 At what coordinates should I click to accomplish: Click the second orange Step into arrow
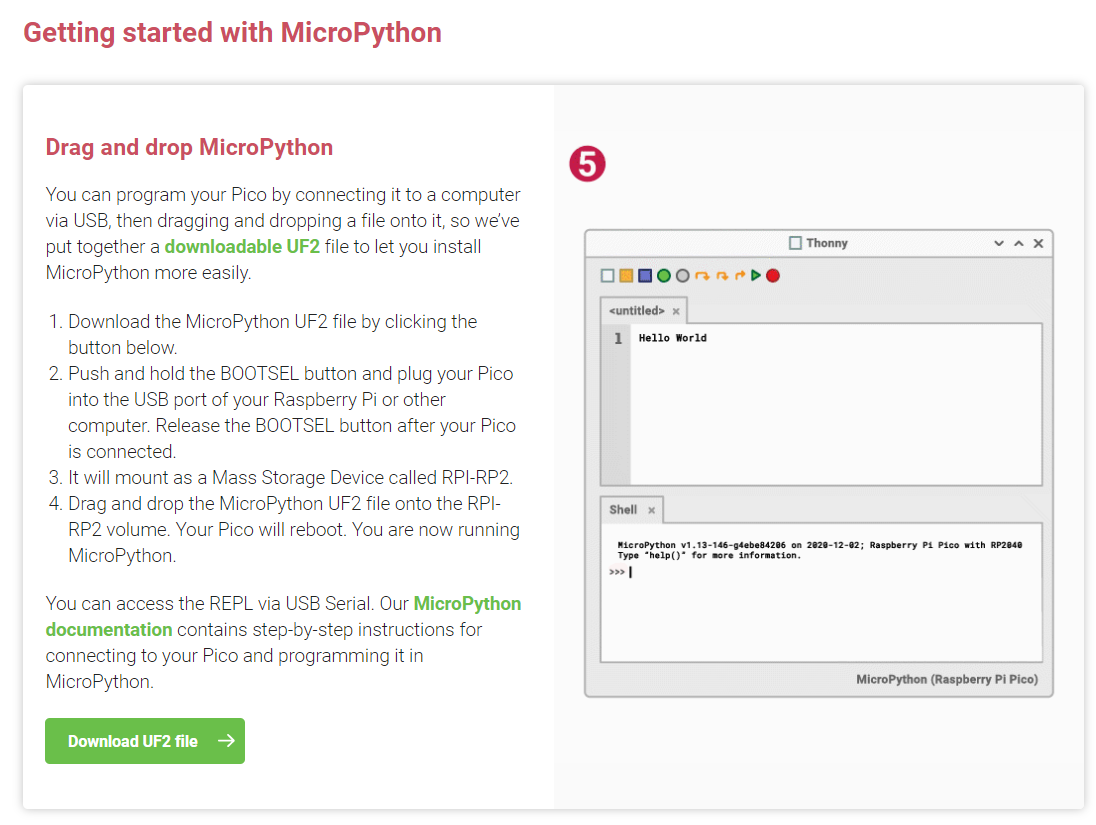pos(722,275)
